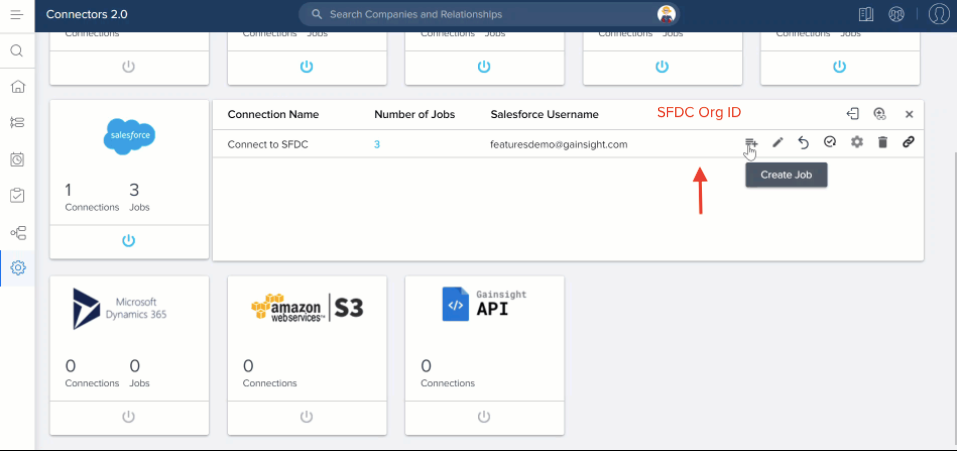The height and width of the screenshot is (452, 957).
Task: Click the circular checkmark icon in the SFDC row
Action: pyautogui.click(x=829, y=142)
